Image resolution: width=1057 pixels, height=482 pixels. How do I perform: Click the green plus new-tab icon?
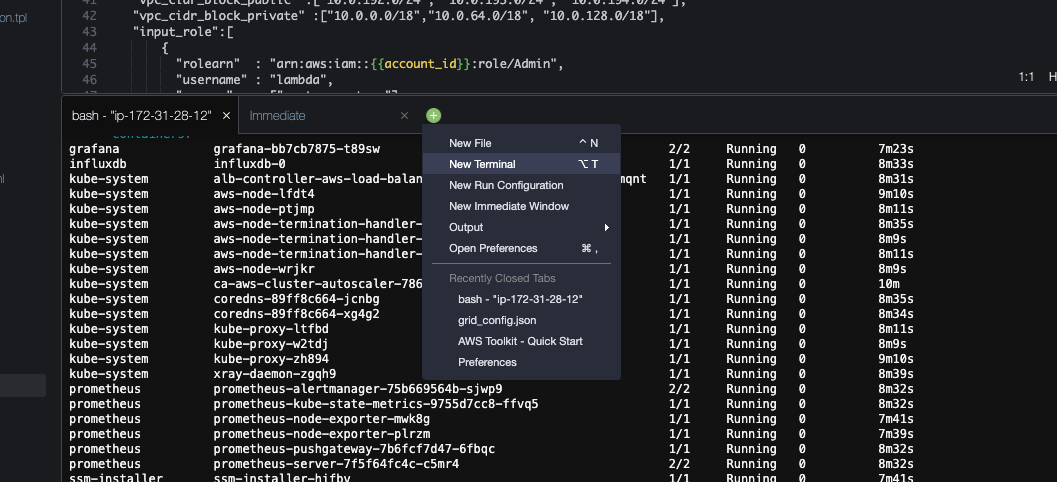[433, 116]
